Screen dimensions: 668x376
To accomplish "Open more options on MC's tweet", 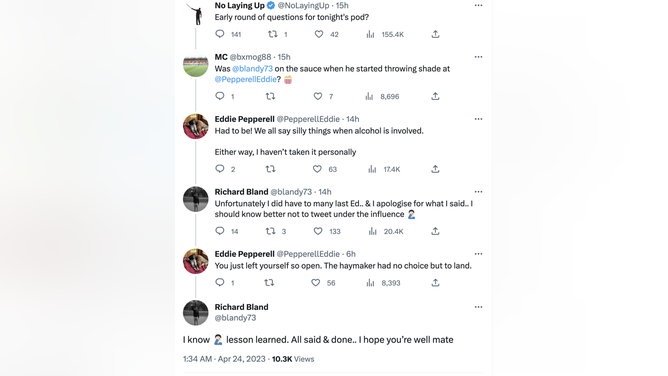I will [x=478, y=57].
